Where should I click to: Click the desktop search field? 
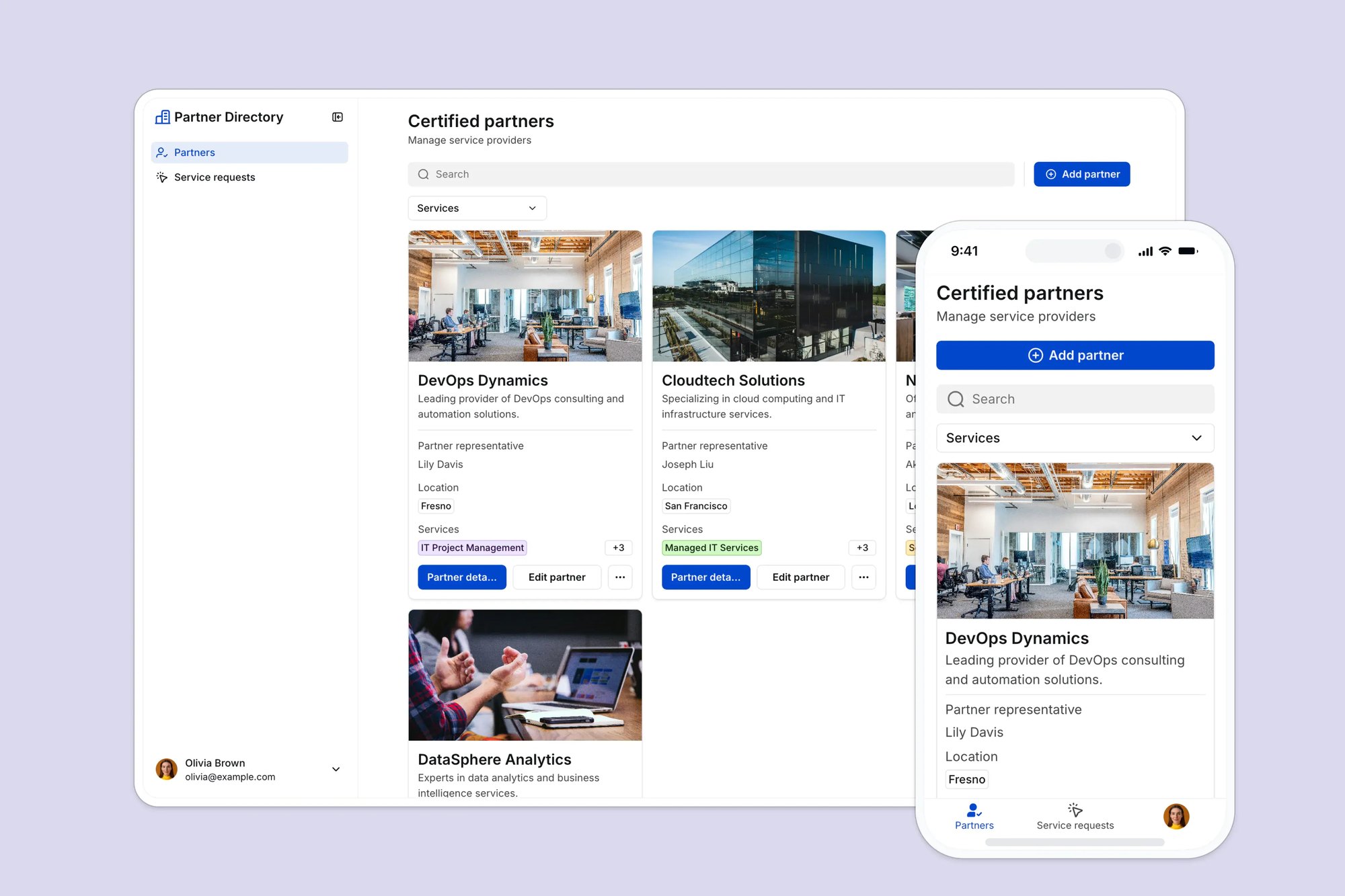tap(711, 174)
